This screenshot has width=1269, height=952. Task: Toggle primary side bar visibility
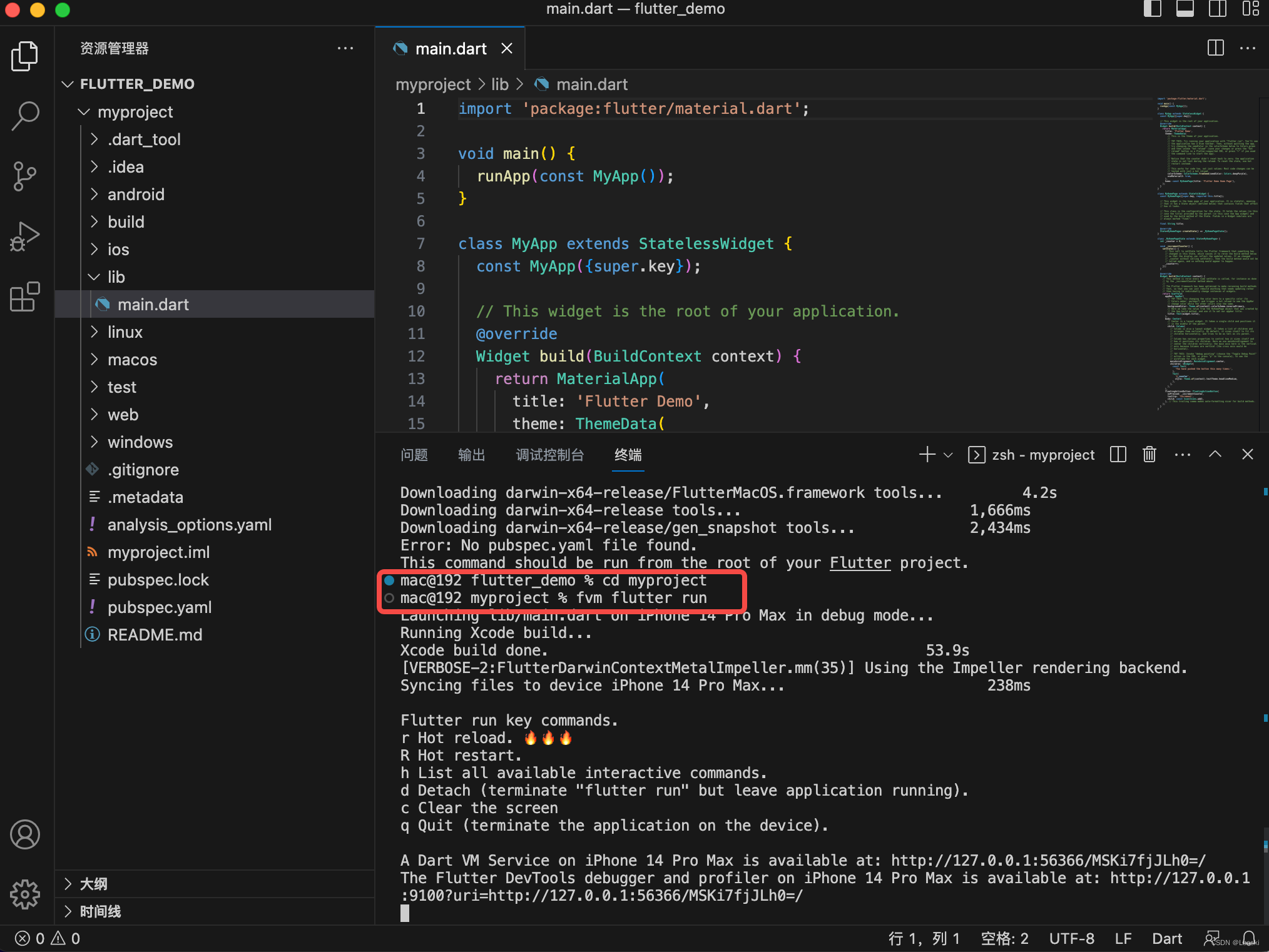click(x=1152, y=9)
